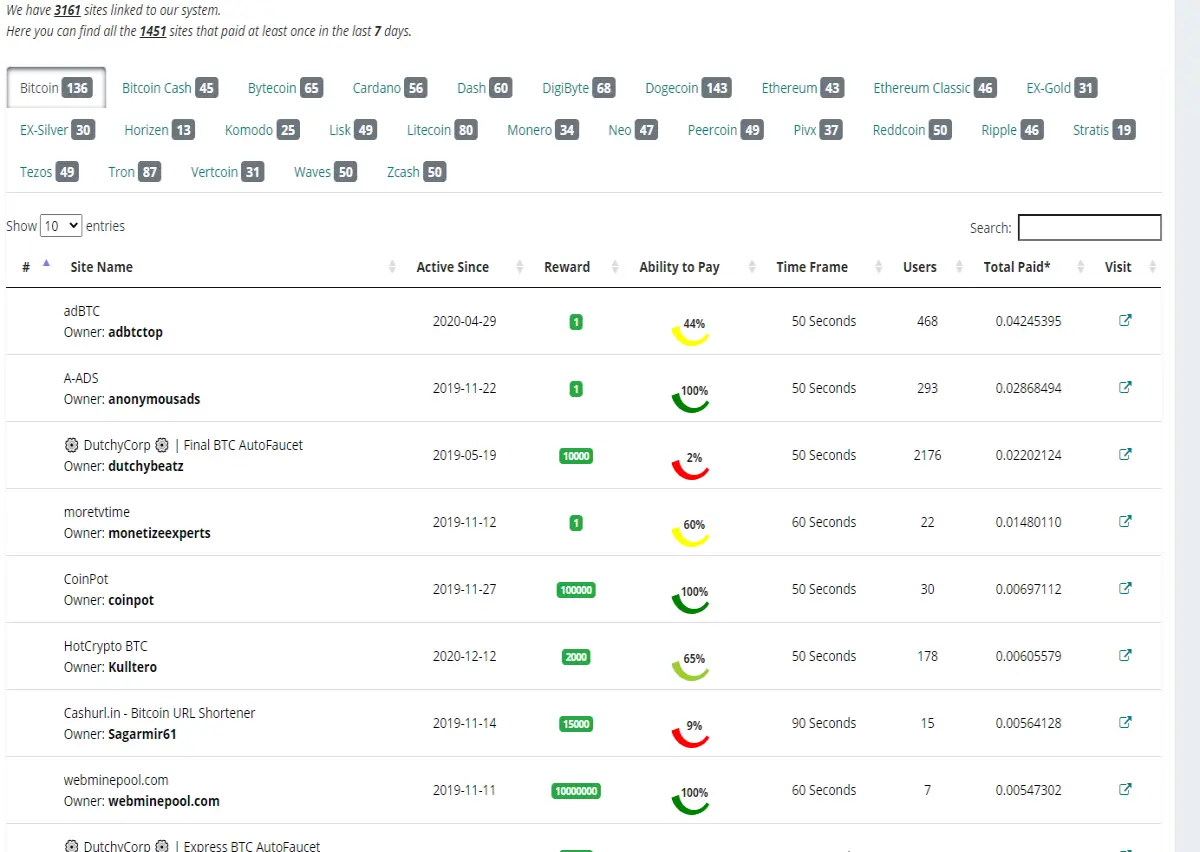Image resolution: width=1200 pixels, height=852 pixels.
Task: Open adBTC visit link icon
Action: click(x=1125, y=321)
